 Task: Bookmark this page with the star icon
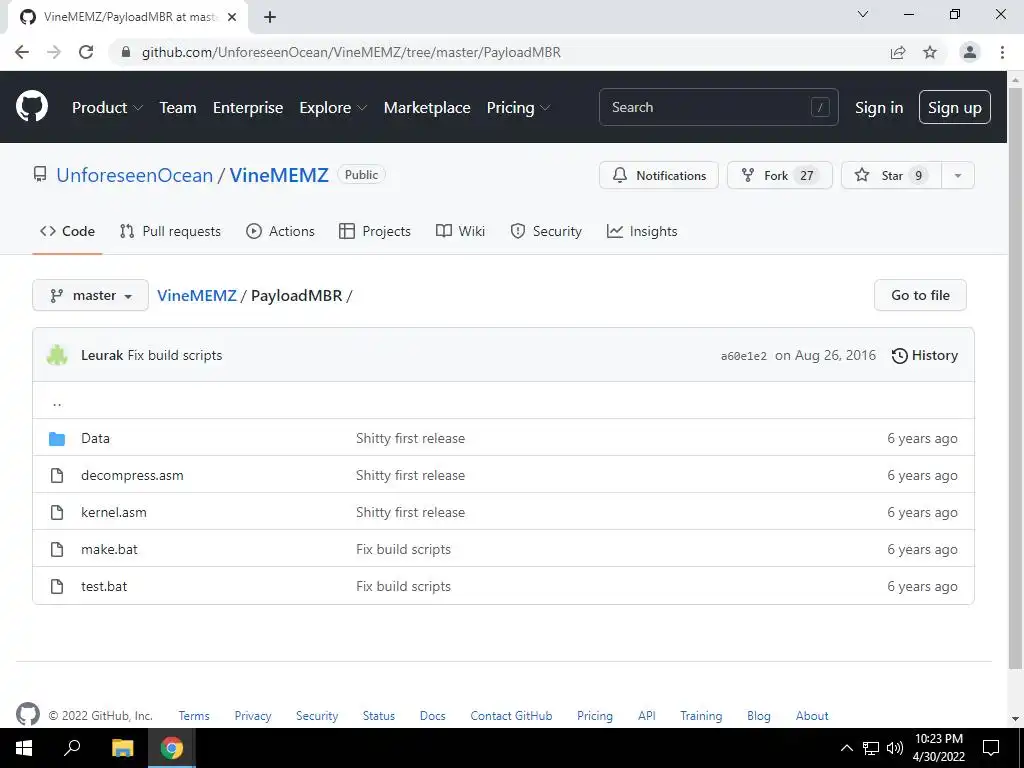tap(930, 52)
